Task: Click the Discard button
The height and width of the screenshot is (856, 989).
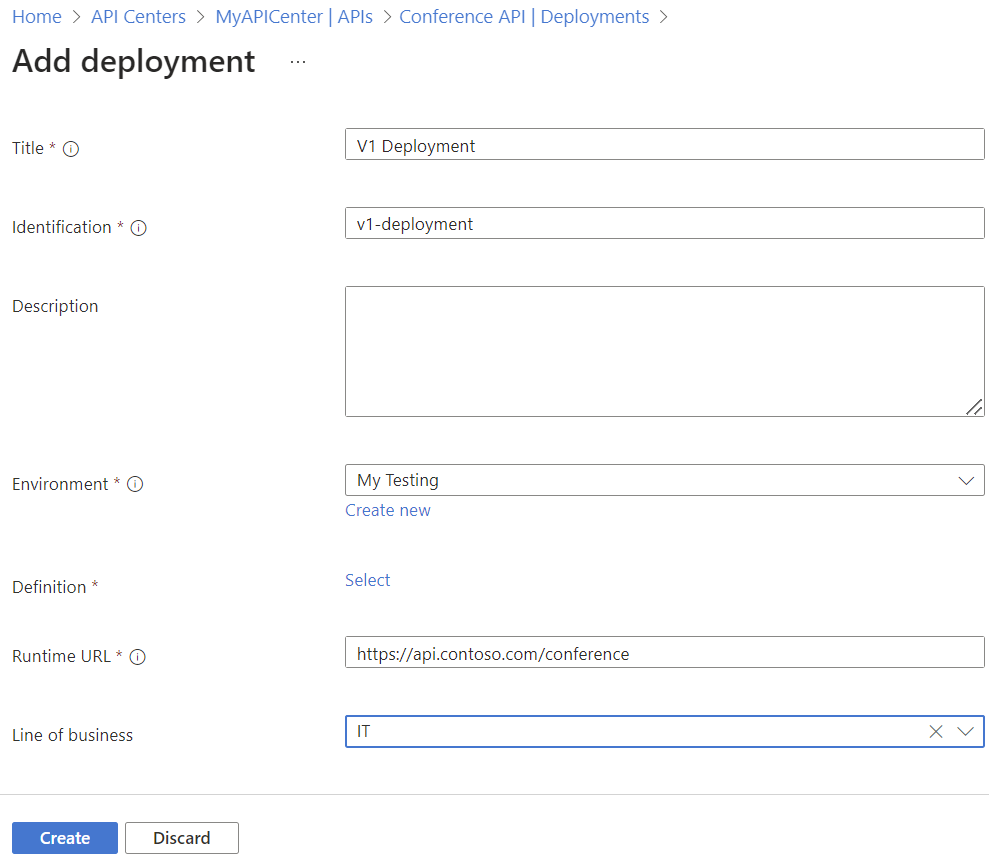Action: pyautogui.click(x=181, y=838)
